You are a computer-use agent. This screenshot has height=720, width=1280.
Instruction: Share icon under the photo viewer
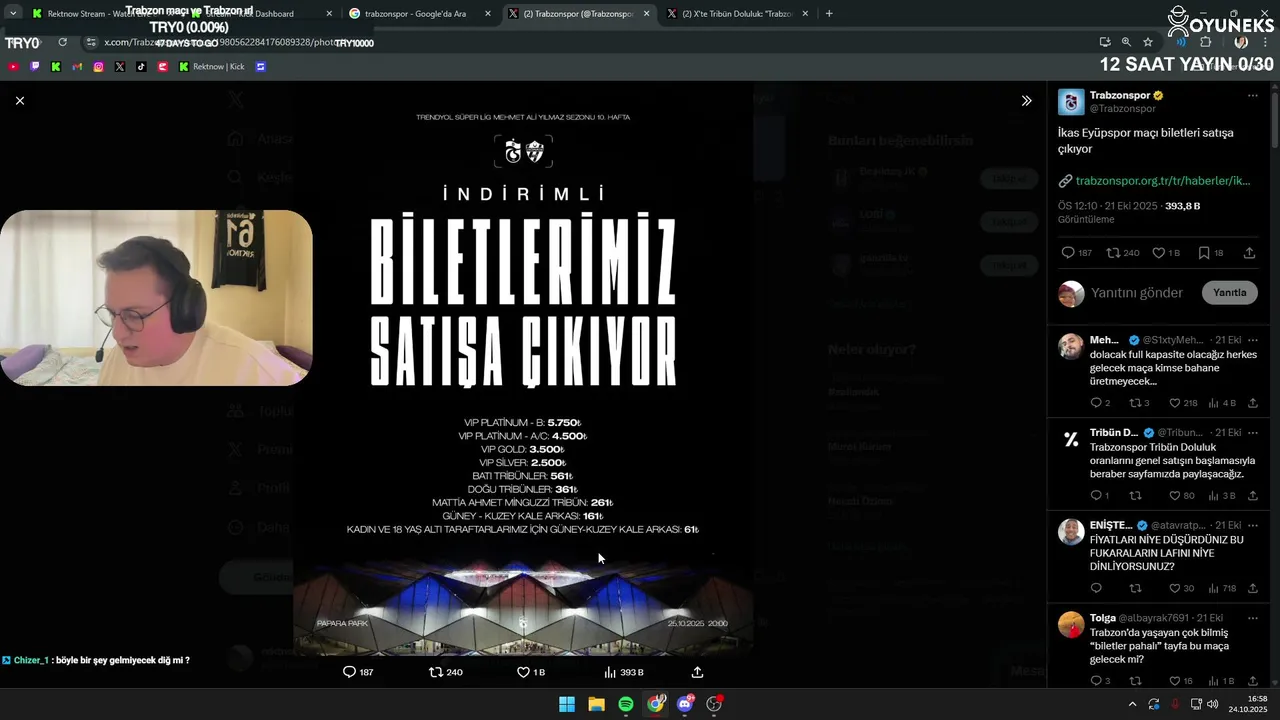tap(697, 672)
